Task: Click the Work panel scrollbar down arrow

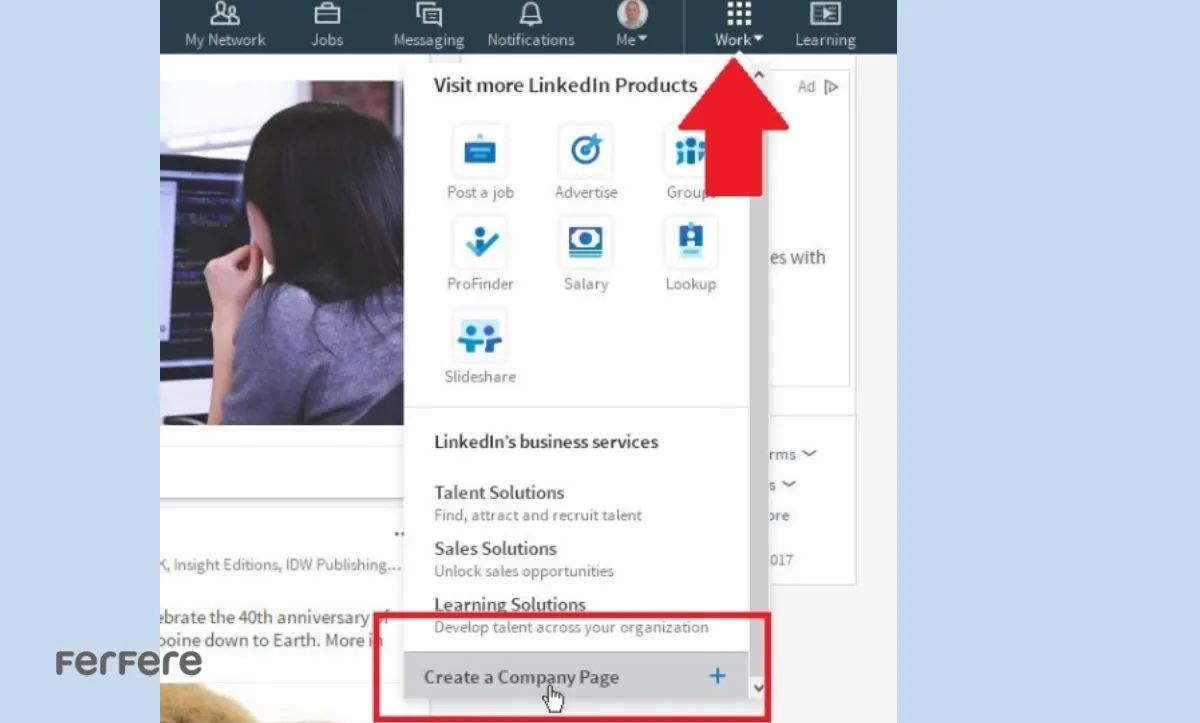Action: tap(758, 687)
